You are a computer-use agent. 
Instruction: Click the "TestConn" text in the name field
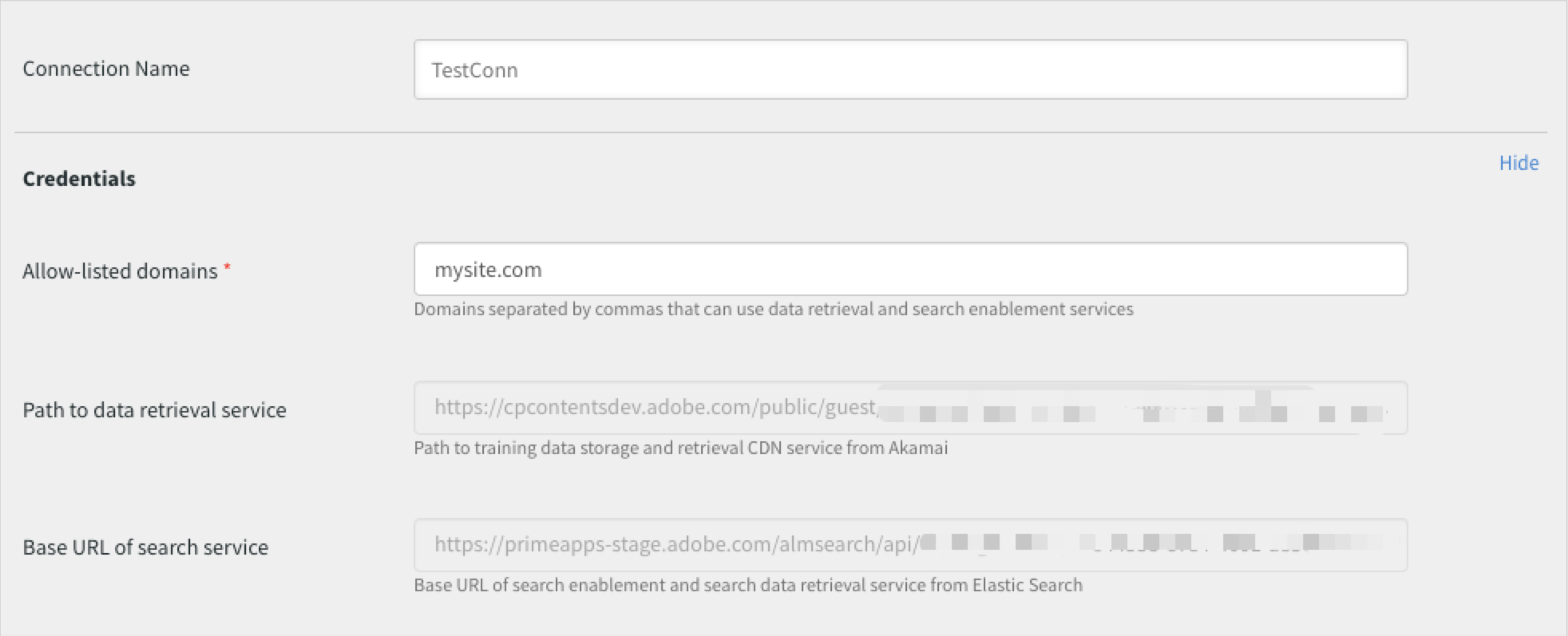pos(475,70)
